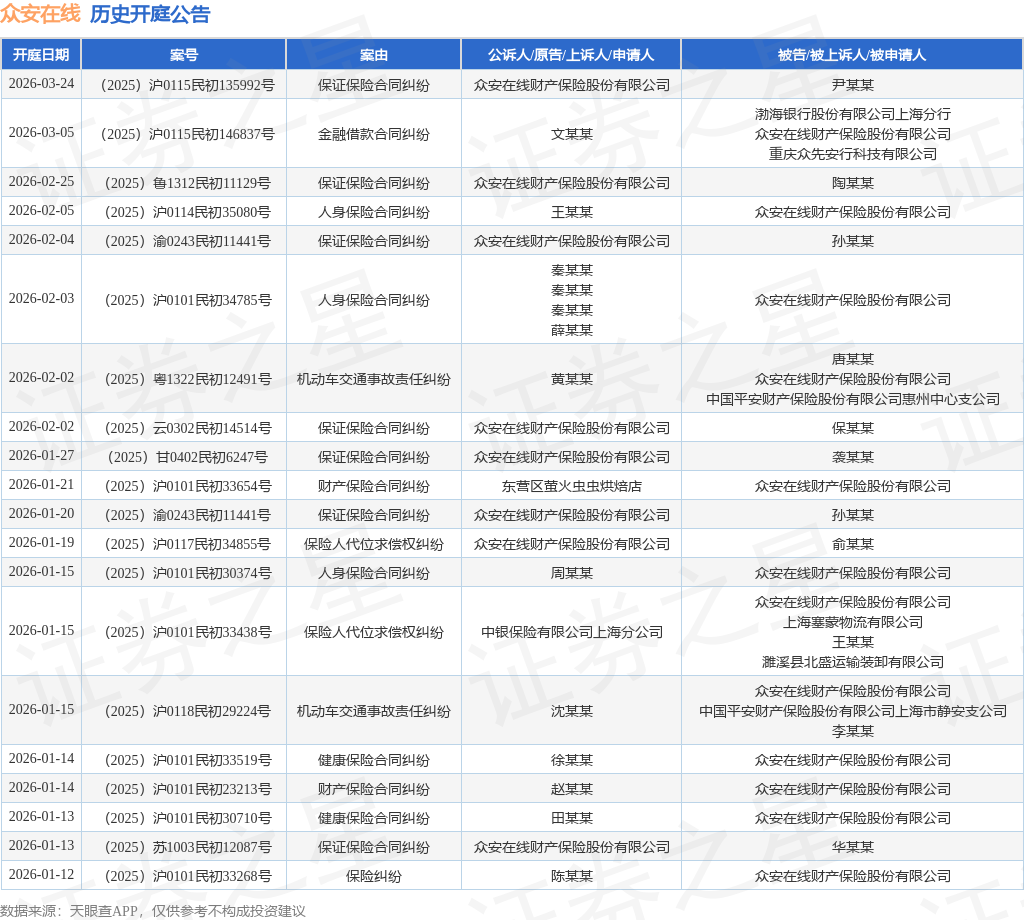Select the date 2026-01-27

click(41, 455)
